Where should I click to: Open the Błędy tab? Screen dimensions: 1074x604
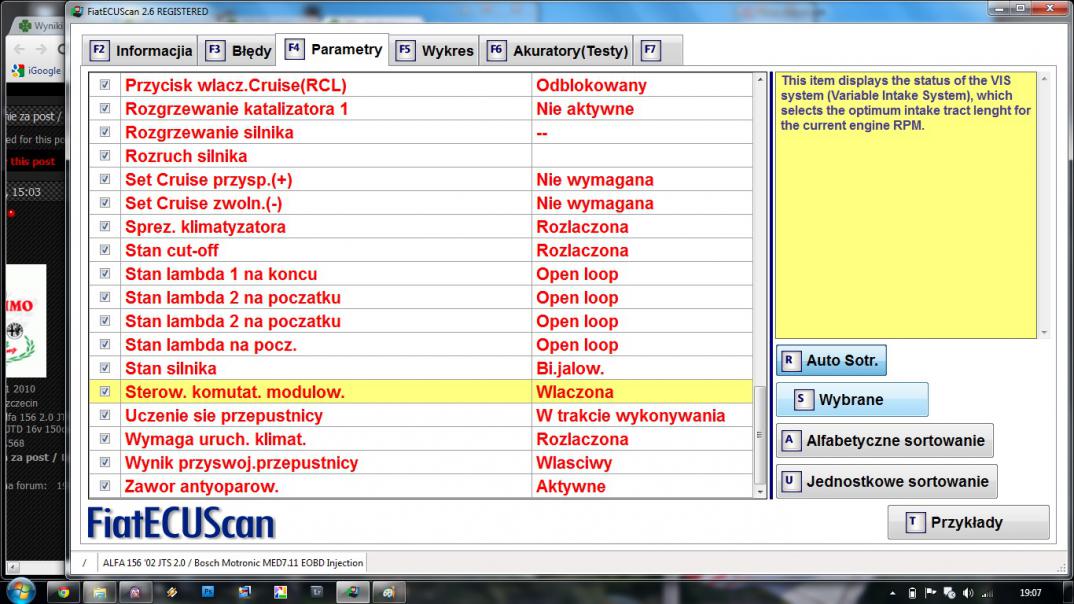[x=238, y=51]
